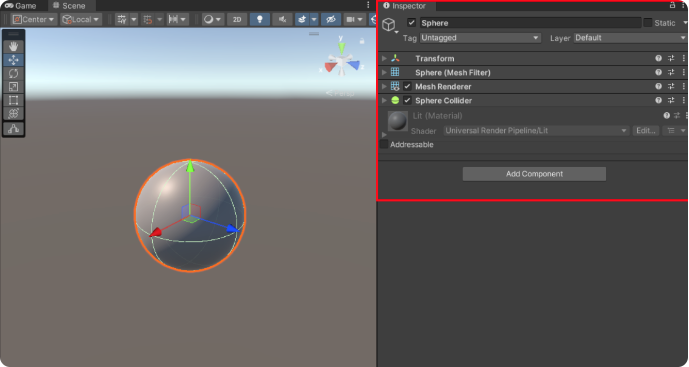Screen dimensions: 689x367
Task: Click the grid snapping icon
Action: pyautogui.click(x=148, y=19)
